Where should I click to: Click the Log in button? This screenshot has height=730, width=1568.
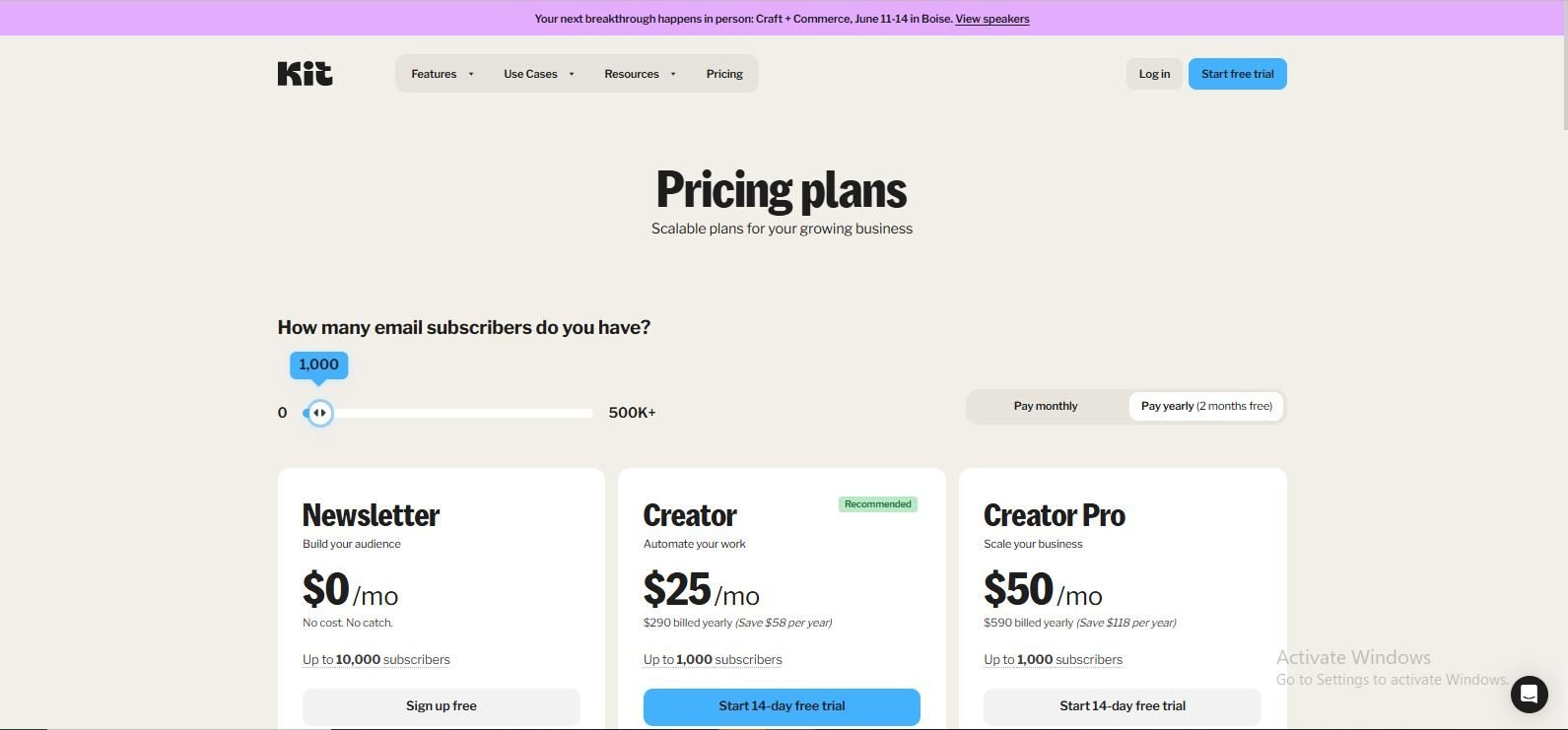click(1154, 74)
